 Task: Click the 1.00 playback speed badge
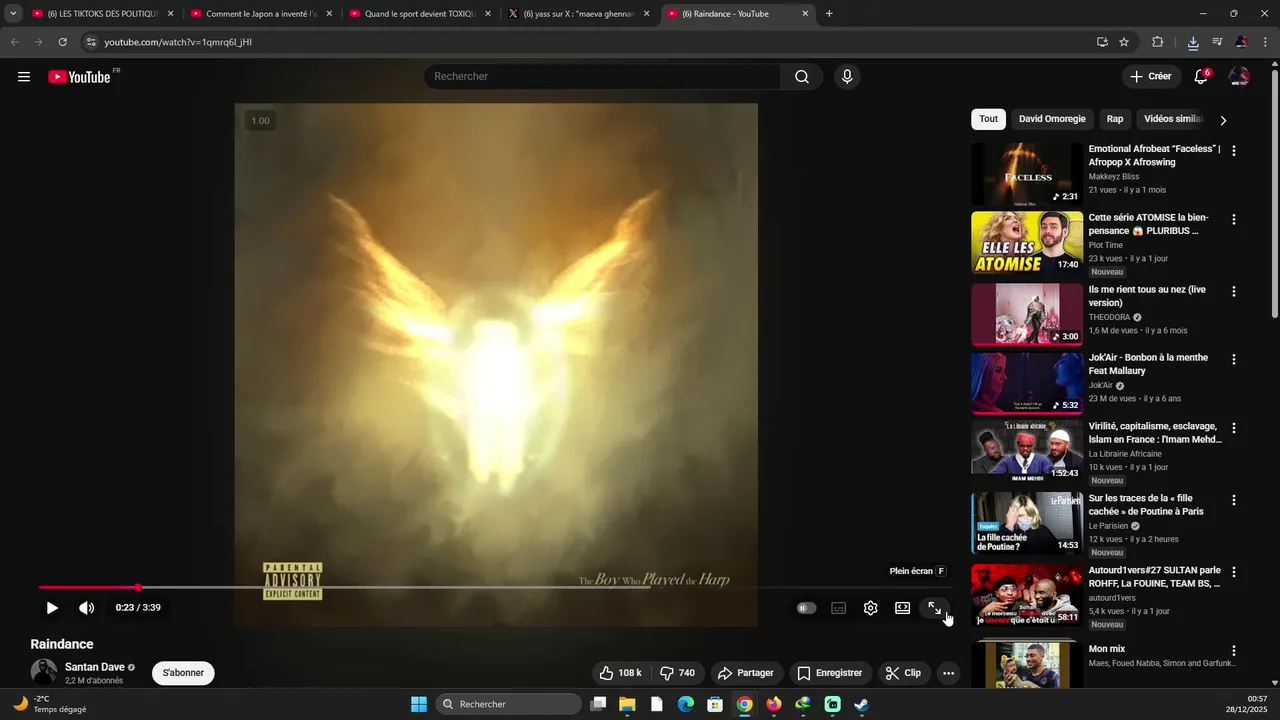click(x=260, y=121)
